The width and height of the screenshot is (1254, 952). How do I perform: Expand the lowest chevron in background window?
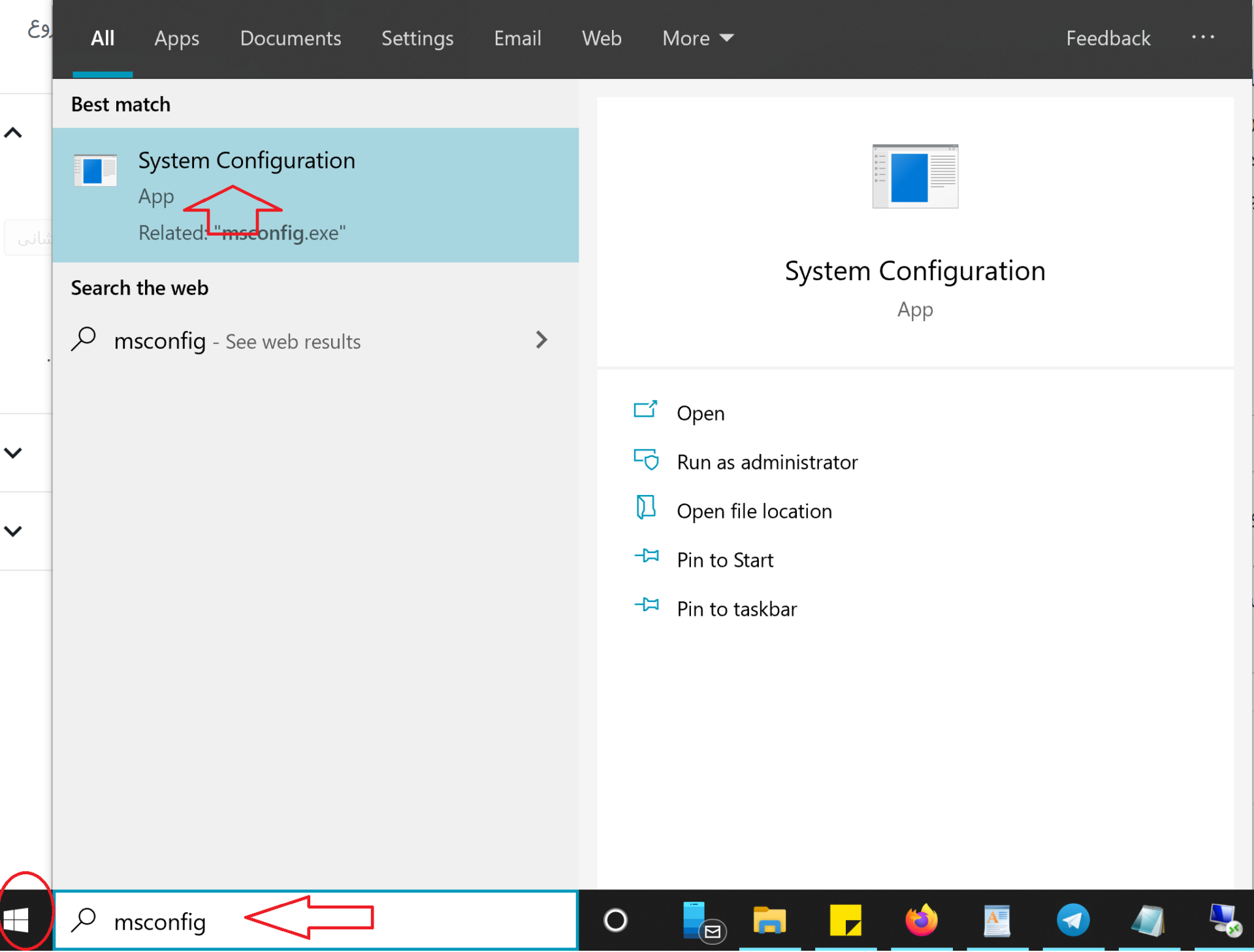[x=13, y=531]
